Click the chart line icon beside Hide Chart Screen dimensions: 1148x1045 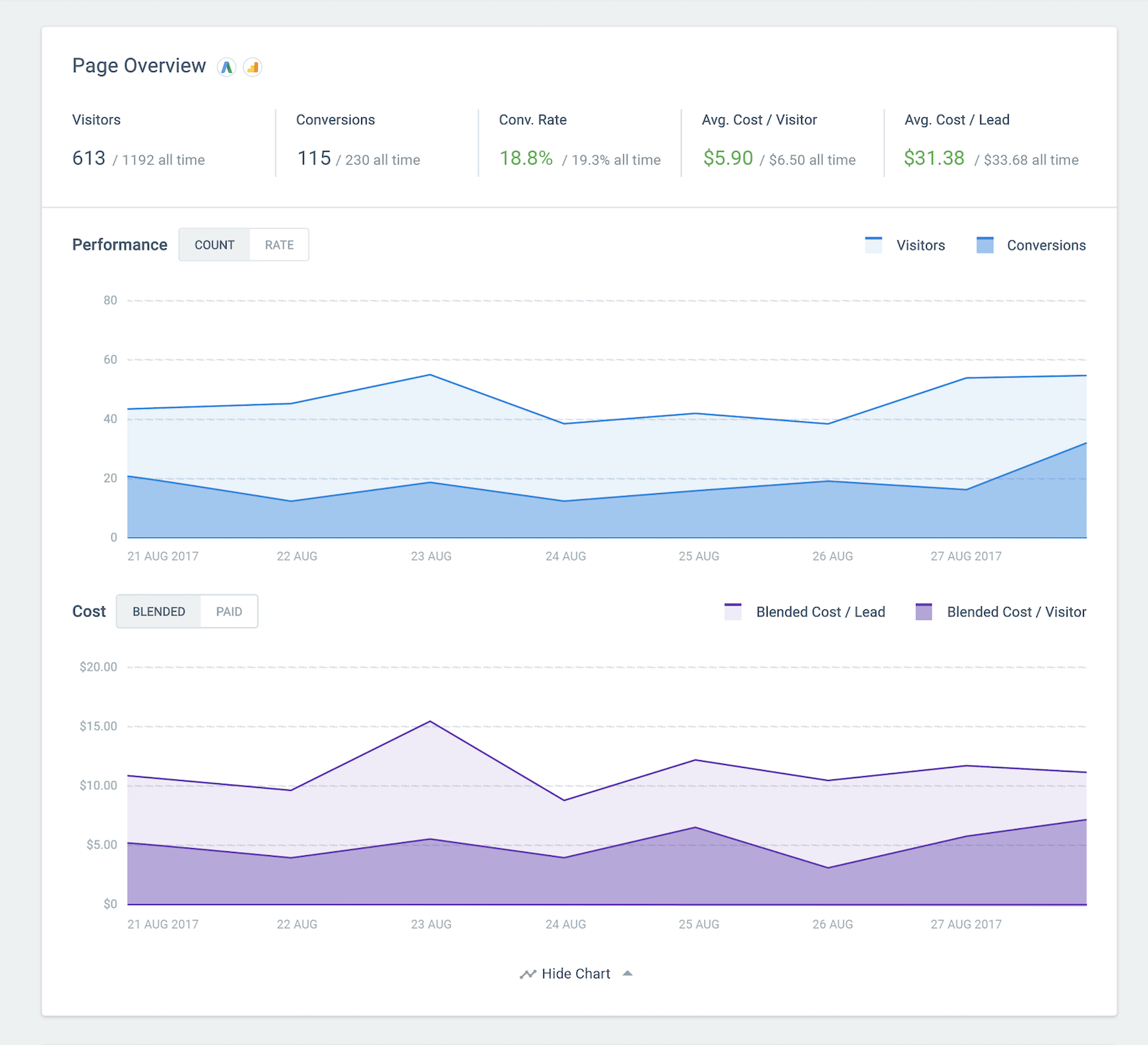[x=528, y=973]
